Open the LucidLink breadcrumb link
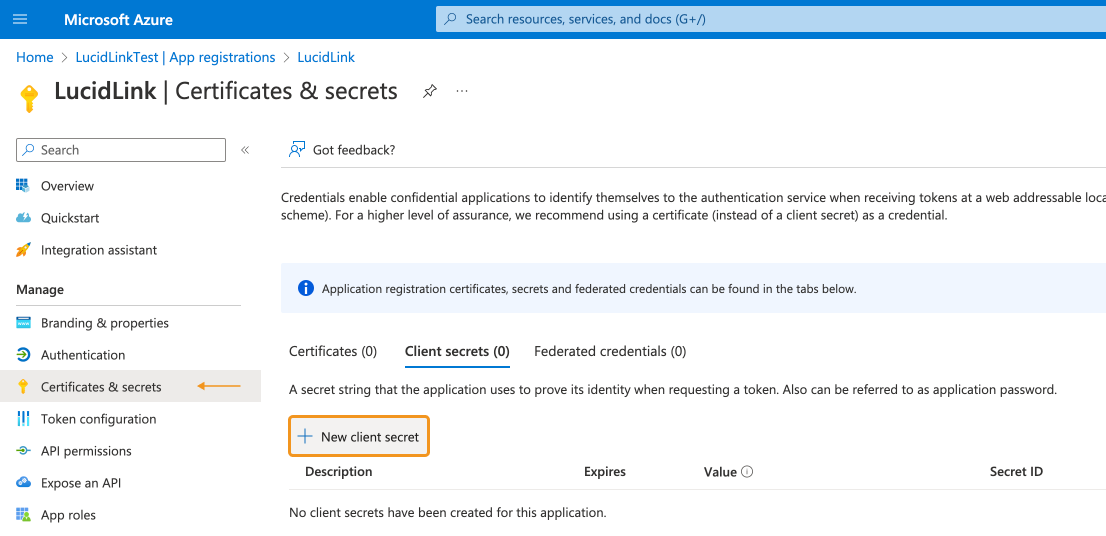 coord(326,57)
